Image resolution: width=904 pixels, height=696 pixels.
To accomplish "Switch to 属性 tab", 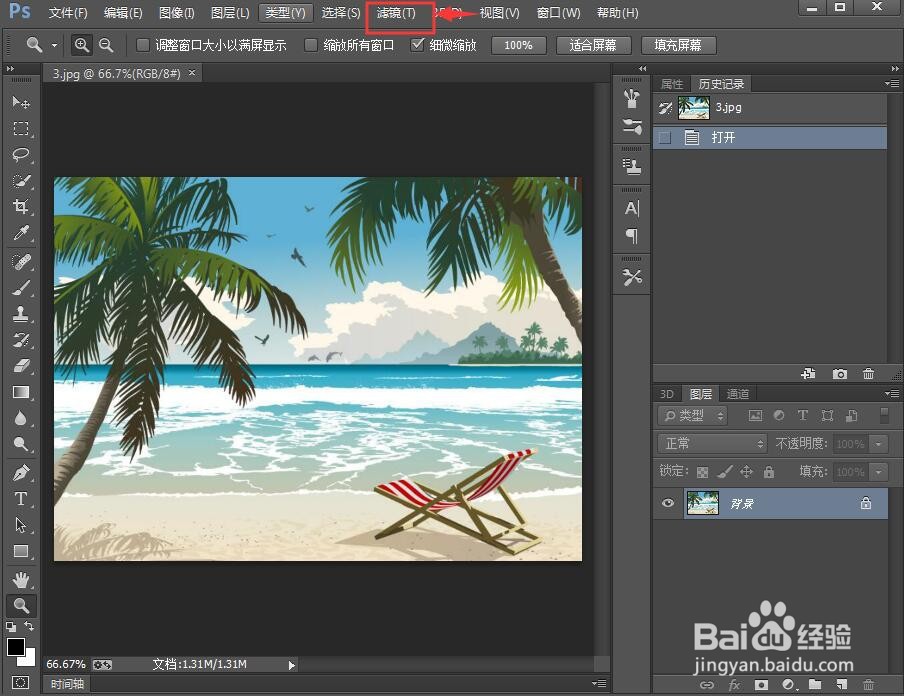I will 672,84.
